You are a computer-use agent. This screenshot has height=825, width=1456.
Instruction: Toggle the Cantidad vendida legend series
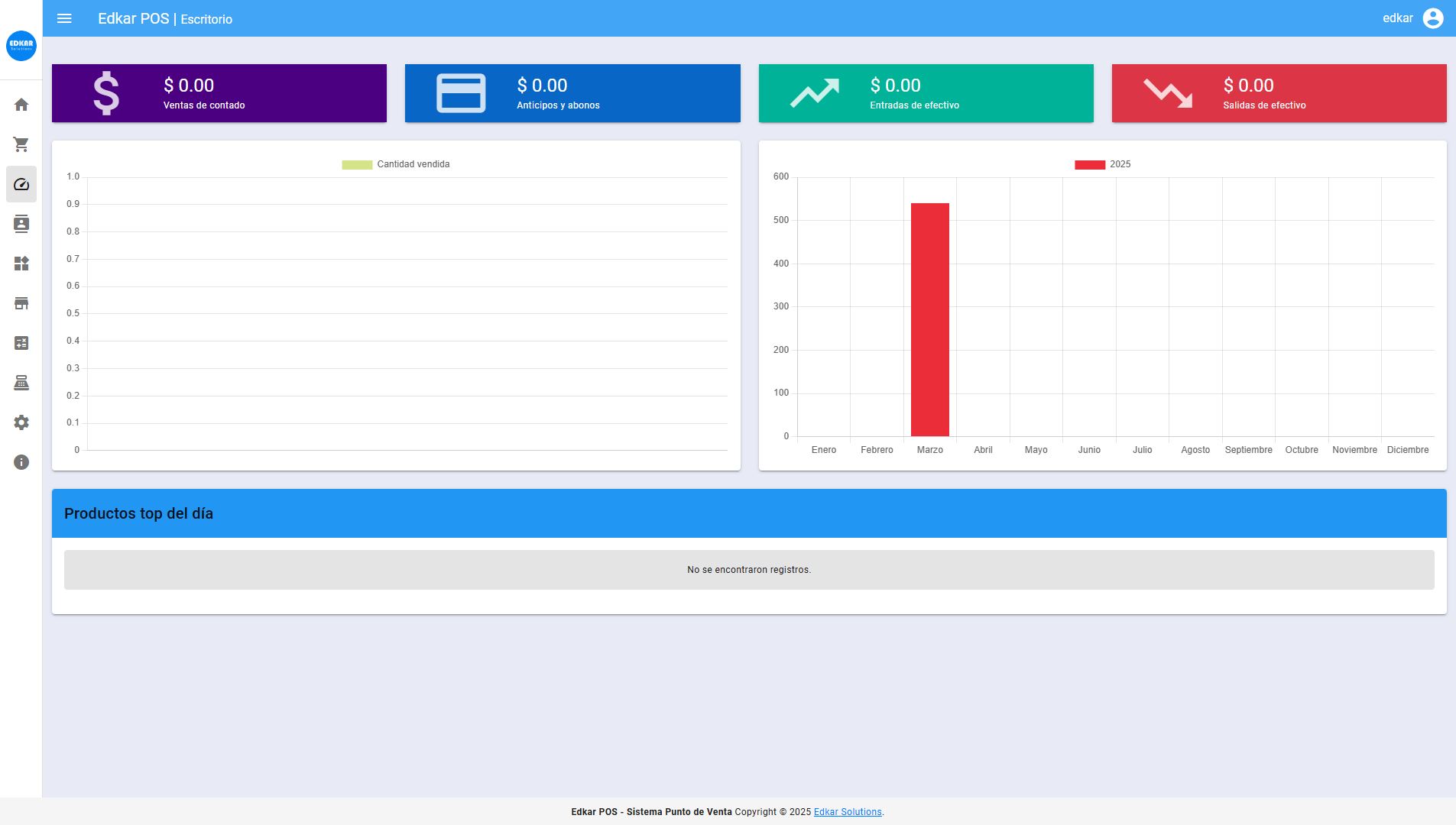click(x=396, y=164)
